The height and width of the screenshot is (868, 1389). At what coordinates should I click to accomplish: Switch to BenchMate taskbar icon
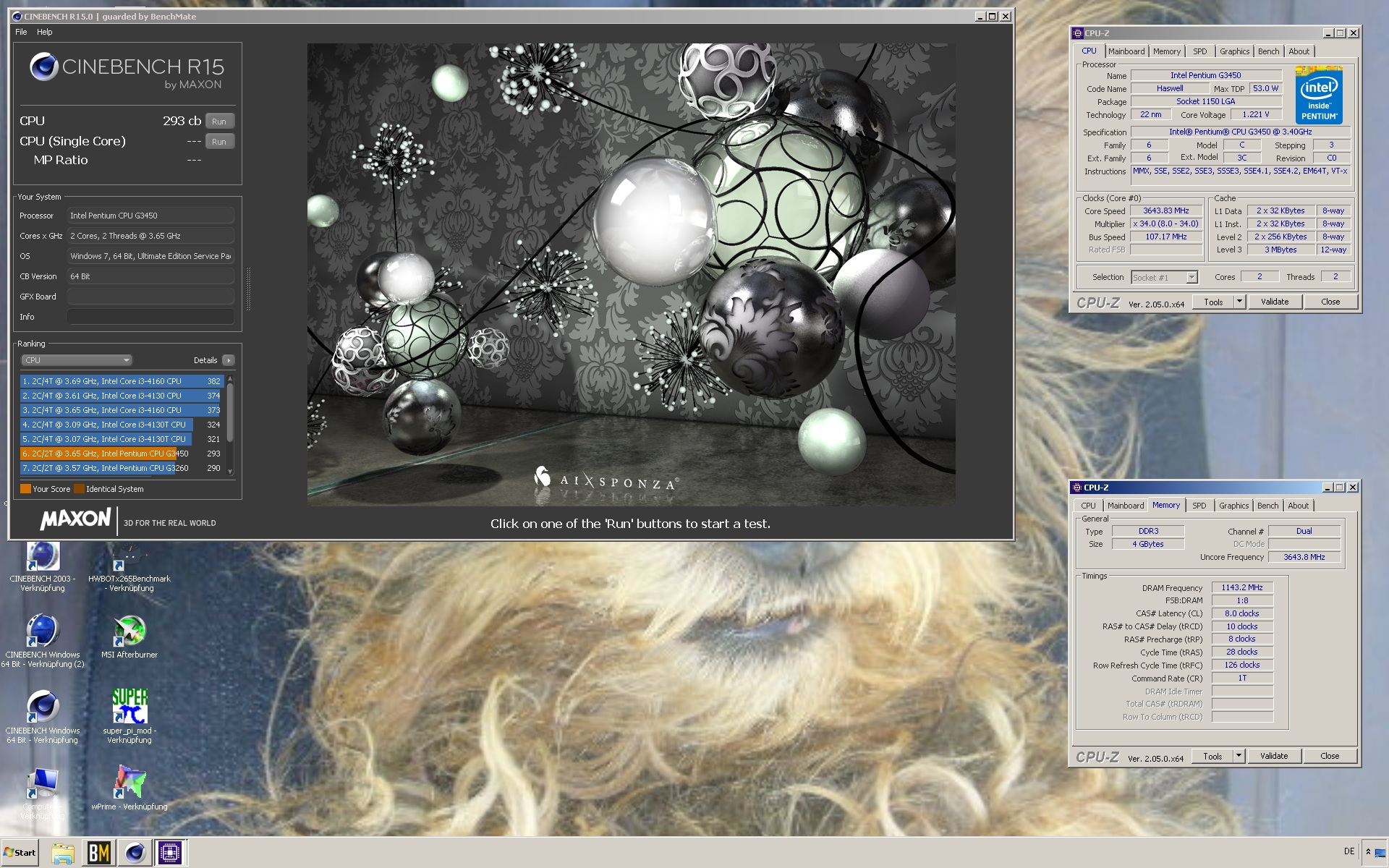tap(98, 853)
